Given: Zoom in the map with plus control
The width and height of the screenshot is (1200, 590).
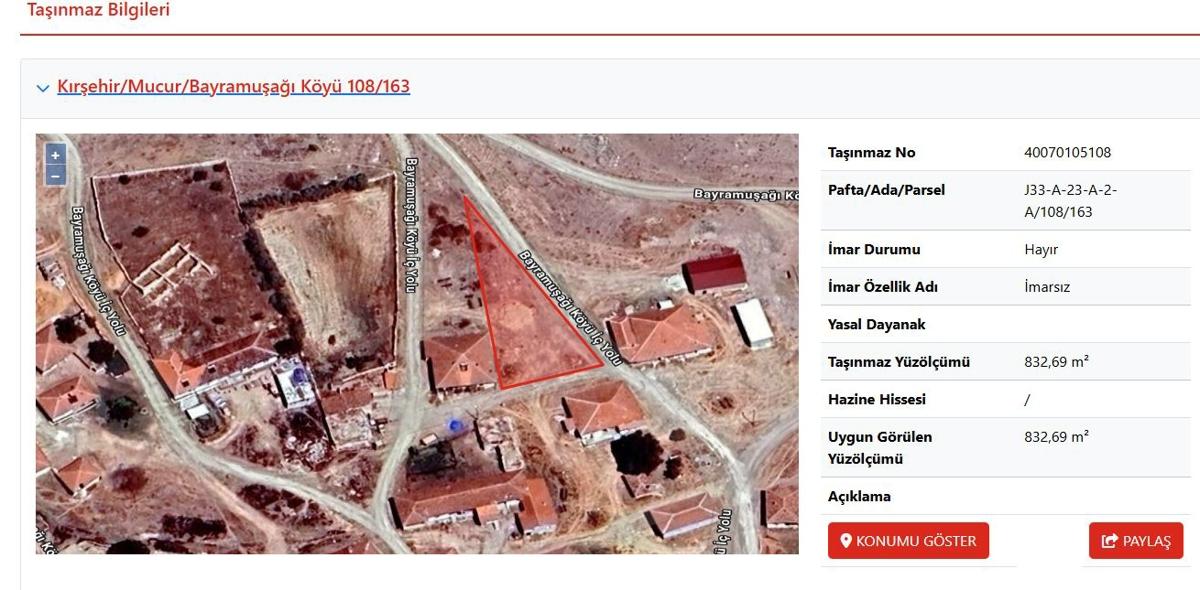Looking at the screenshot, I should coord(56,155).
